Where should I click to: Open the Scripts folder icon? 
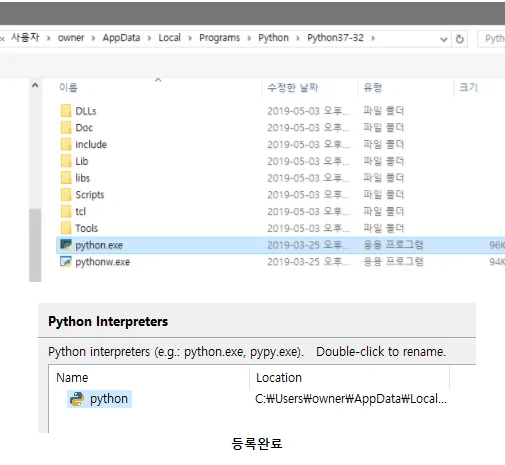coord(66,194)
